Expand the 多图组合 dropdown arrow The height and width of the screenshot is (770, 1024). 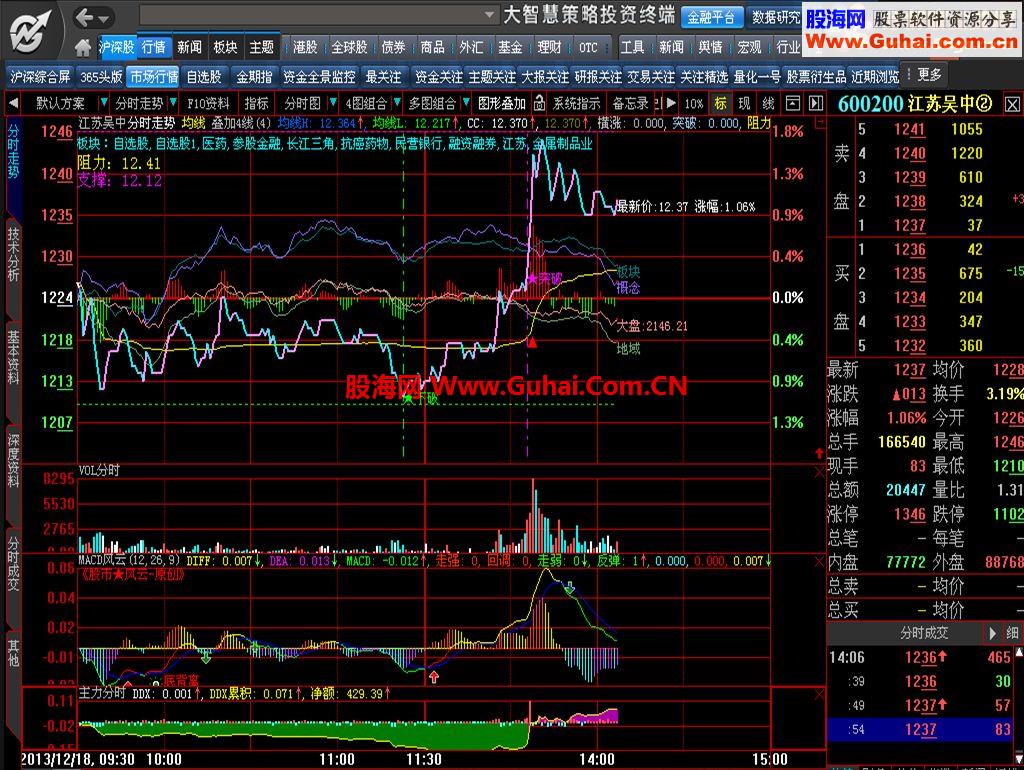point(466,103)
